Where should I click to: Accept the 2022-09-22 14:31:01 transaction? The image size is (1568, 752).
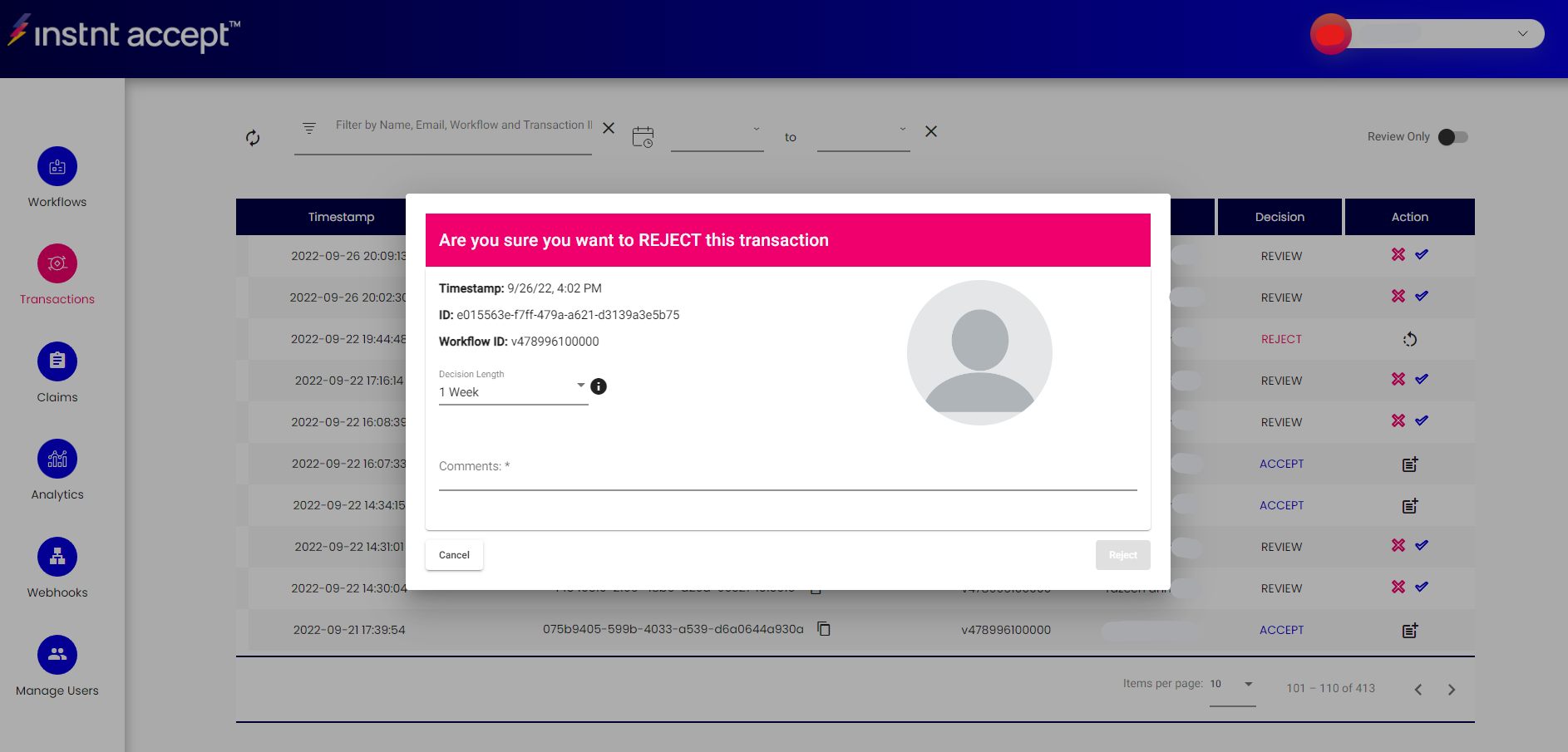pyautogui.click(x=1422, y=545)
